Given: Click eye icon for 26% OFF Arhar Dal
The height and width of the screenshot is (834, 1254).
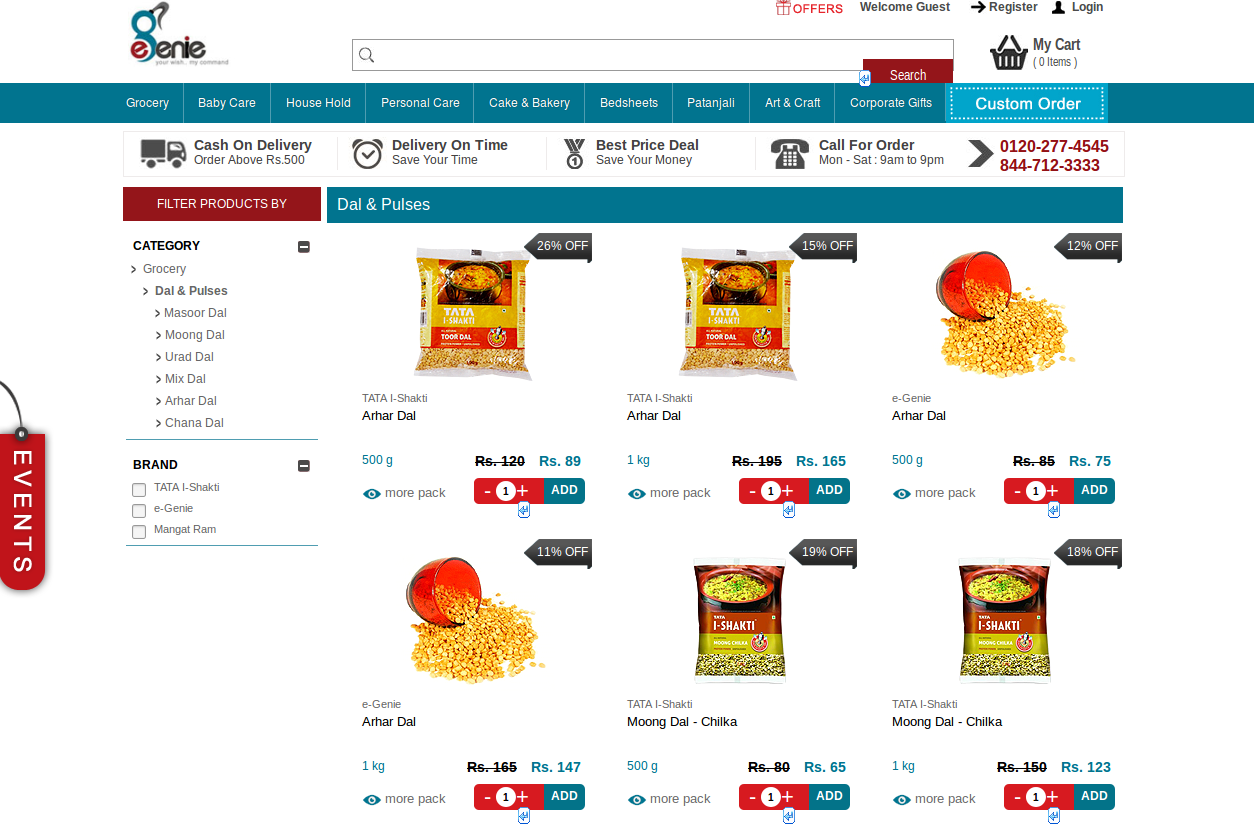Looking at the screenshot, I should pyautogui.click(x=372, y=493).
